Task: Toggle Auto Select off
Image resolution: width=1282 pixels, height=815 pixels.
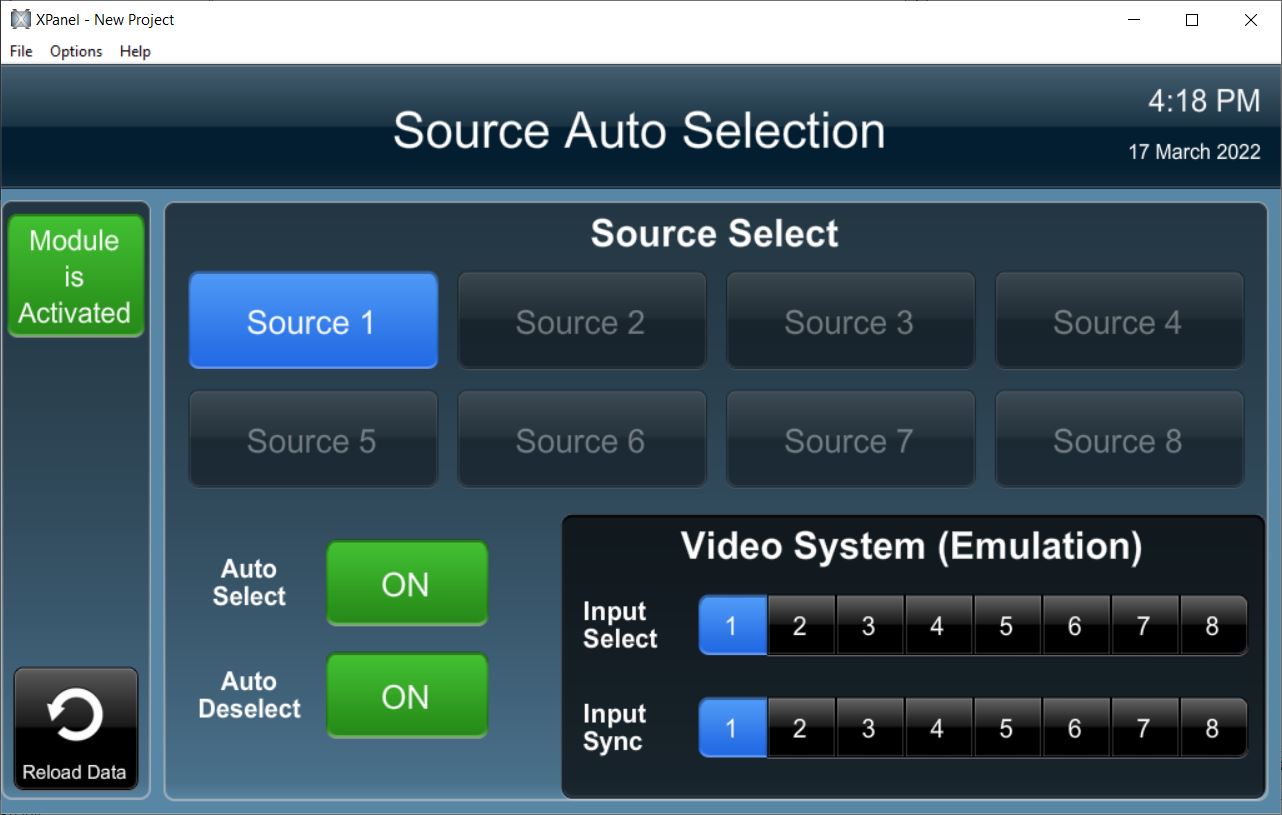Action: click(x=406, y=584)
